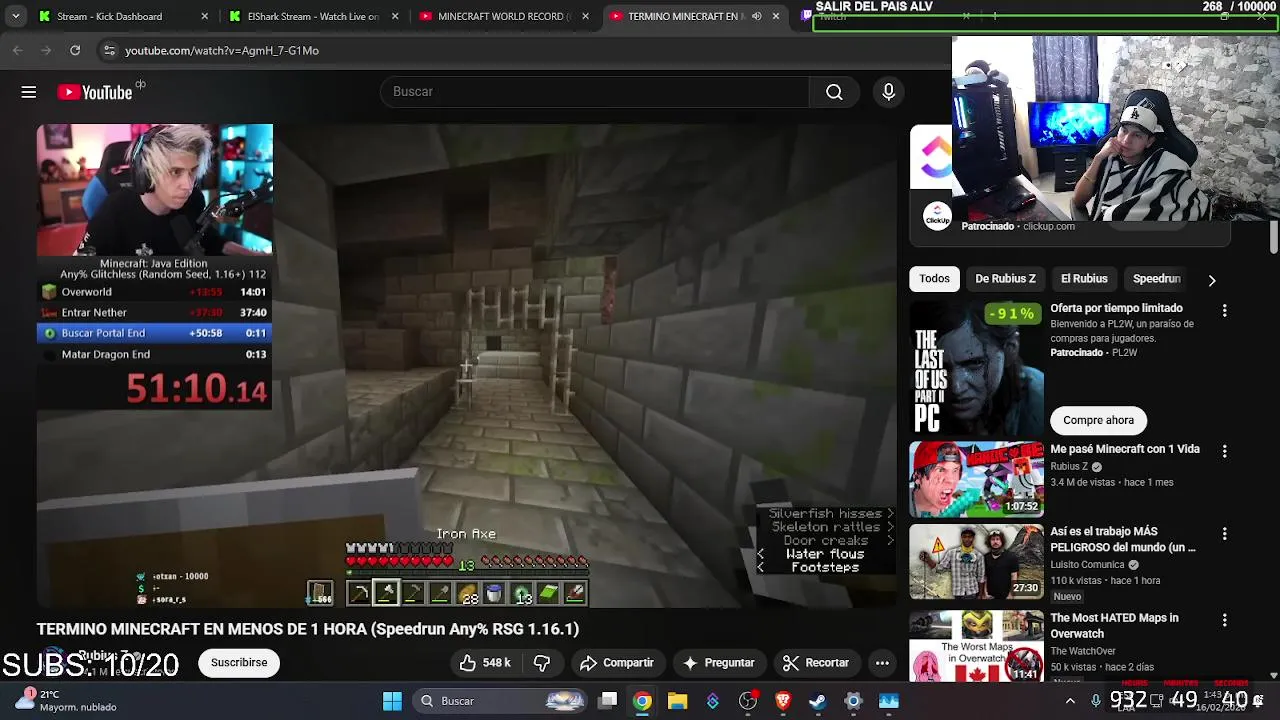Open Google Chrome from the taskbar

[x=642, y=701]
